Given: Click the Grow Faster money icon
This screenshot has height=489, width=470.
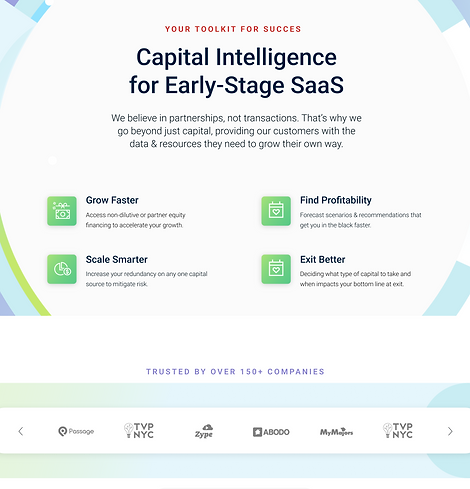Looking at the screenshot, I should [62, 211].
